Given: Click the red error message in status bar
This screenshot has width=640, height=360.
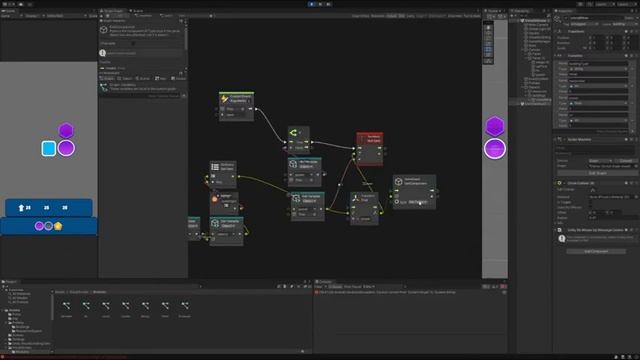Looking at the screenshot, I should tap(65, 357).
